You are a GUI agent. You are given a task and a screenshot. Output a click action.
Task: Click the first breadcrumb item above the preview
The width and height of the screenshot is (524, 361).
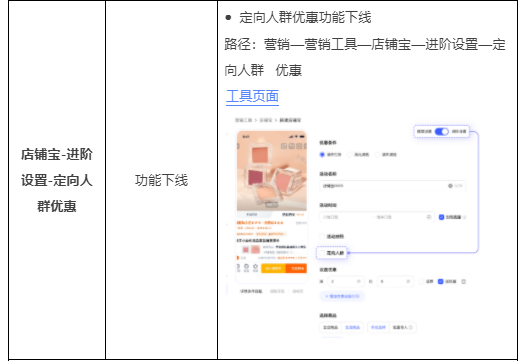[243, 120]
